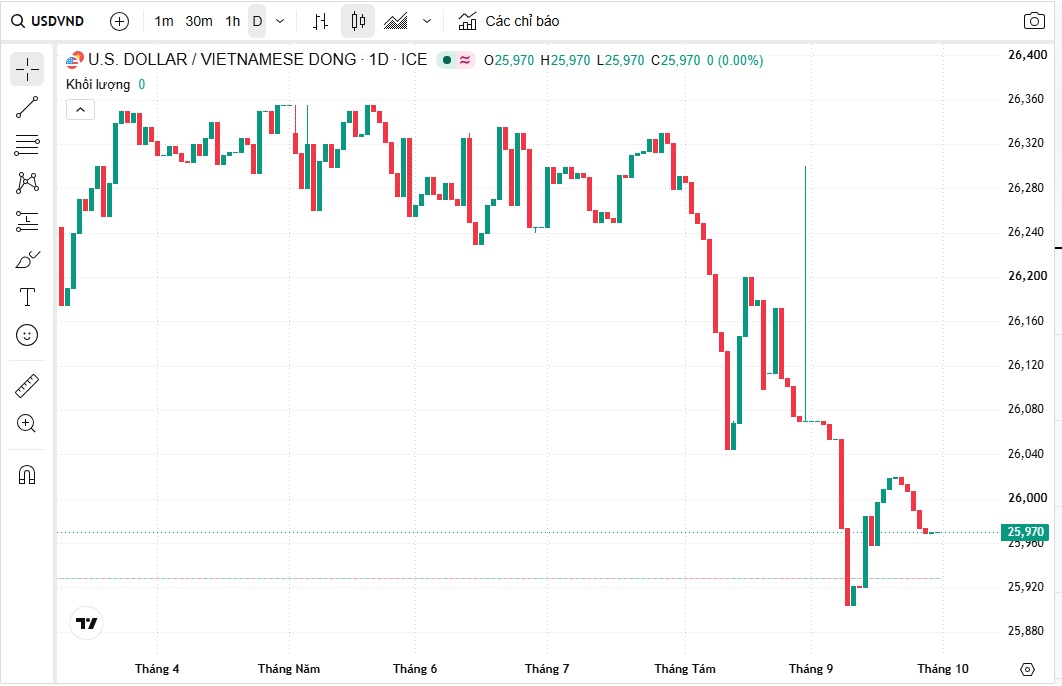Screen dimensions: 1062x686
Task: Select the 1h timeframe
Action: tap(233, 21)
